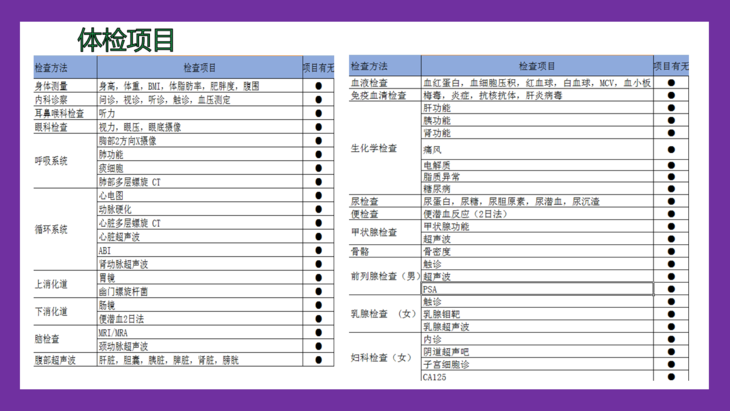Select the dot in the PSA row

[671, 289]
